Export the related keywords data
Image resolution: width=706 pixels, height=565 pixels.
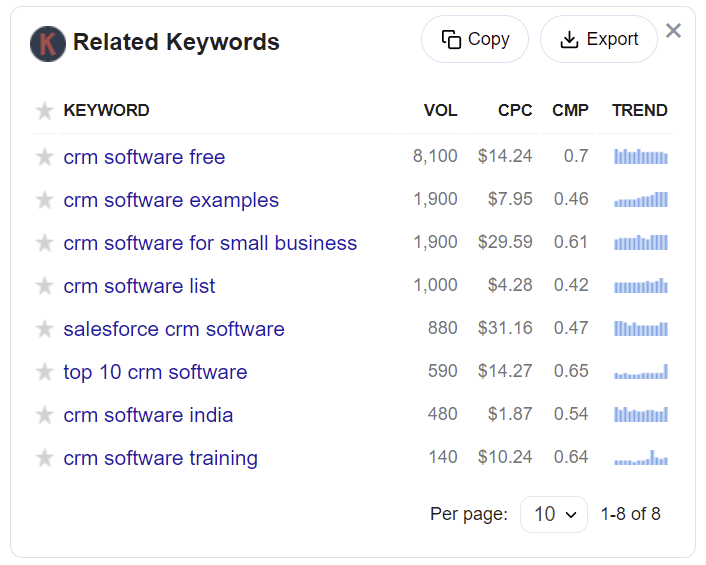tap(598, 39)
